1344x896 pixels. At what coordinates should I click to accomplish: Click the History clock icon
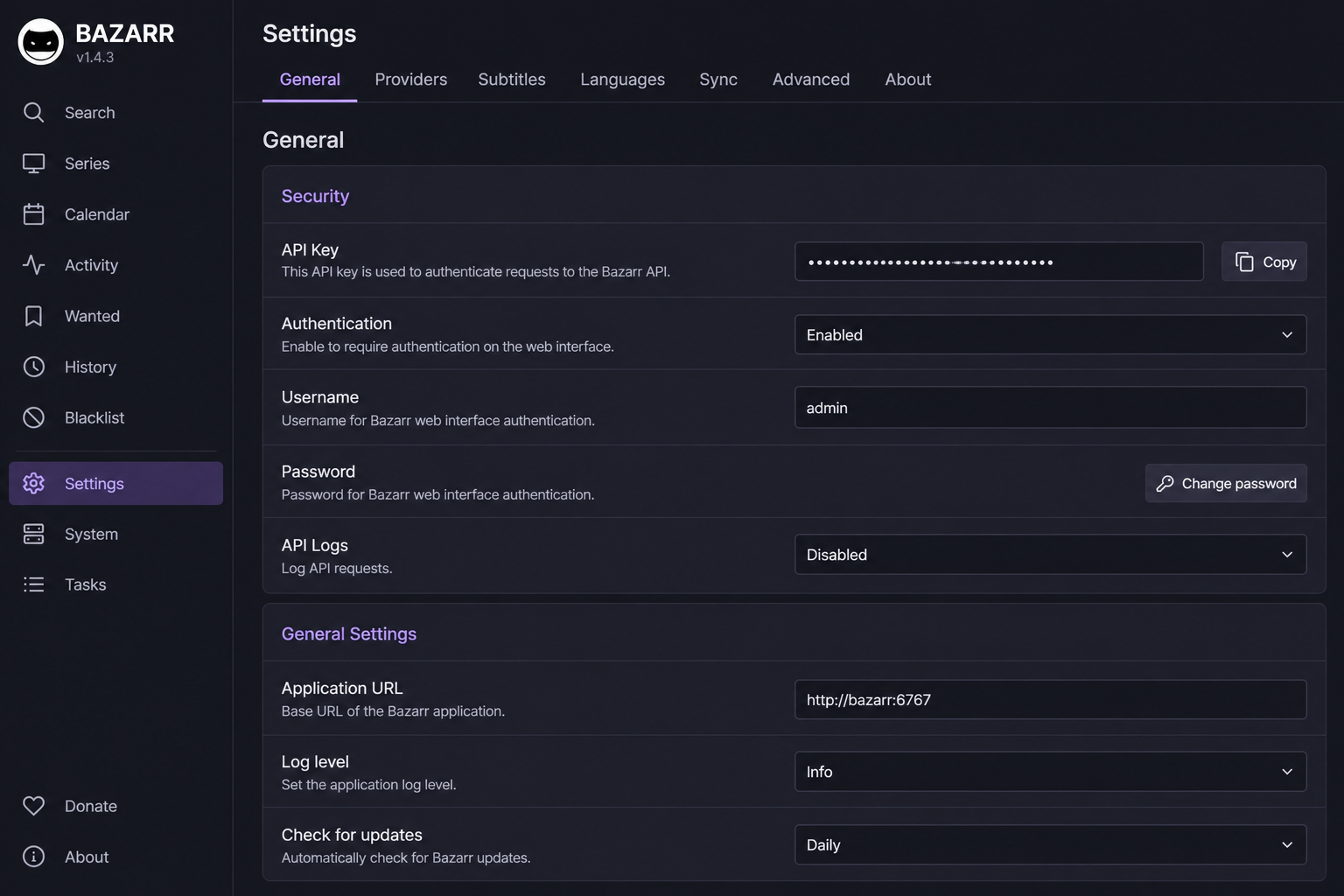coord(33,367)
